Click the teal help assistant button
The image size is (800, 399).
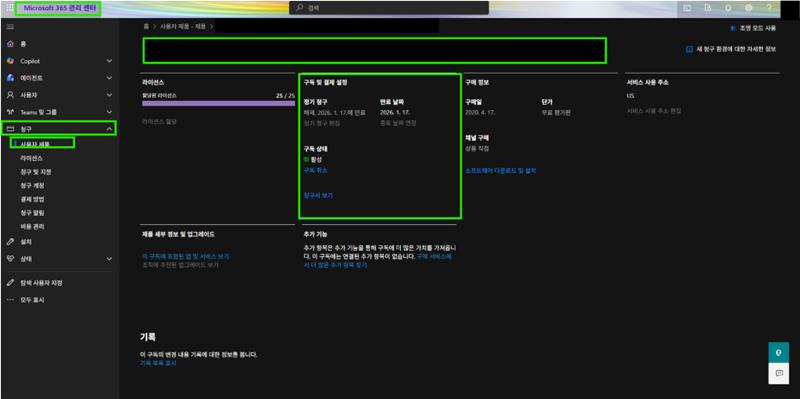click(x=779, y=353)
